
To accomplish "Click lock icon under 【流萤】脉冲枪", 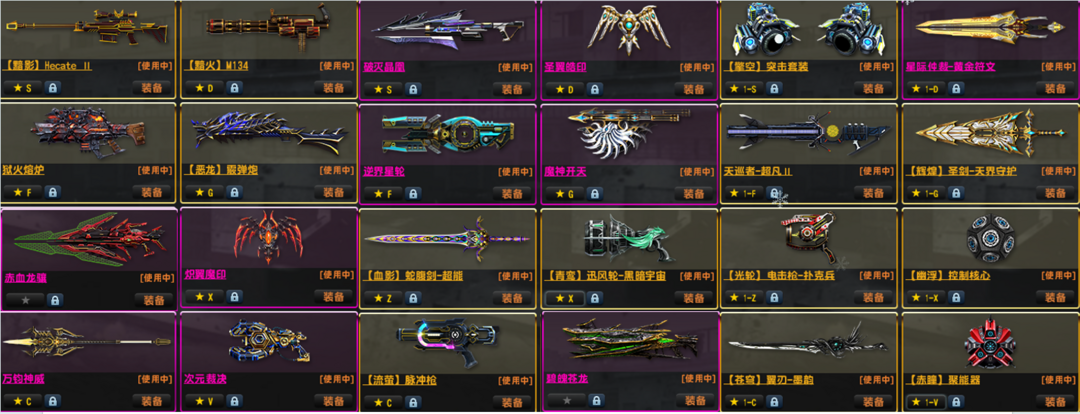I will (x=413, y=402).
